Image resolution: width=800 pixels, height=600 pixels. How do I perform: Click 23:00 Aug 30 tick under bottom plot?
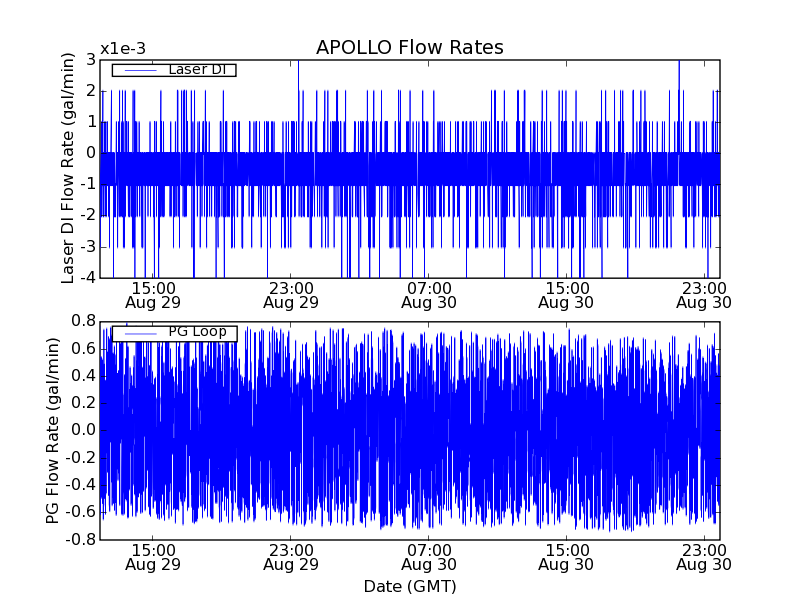(x=703, y=556)
